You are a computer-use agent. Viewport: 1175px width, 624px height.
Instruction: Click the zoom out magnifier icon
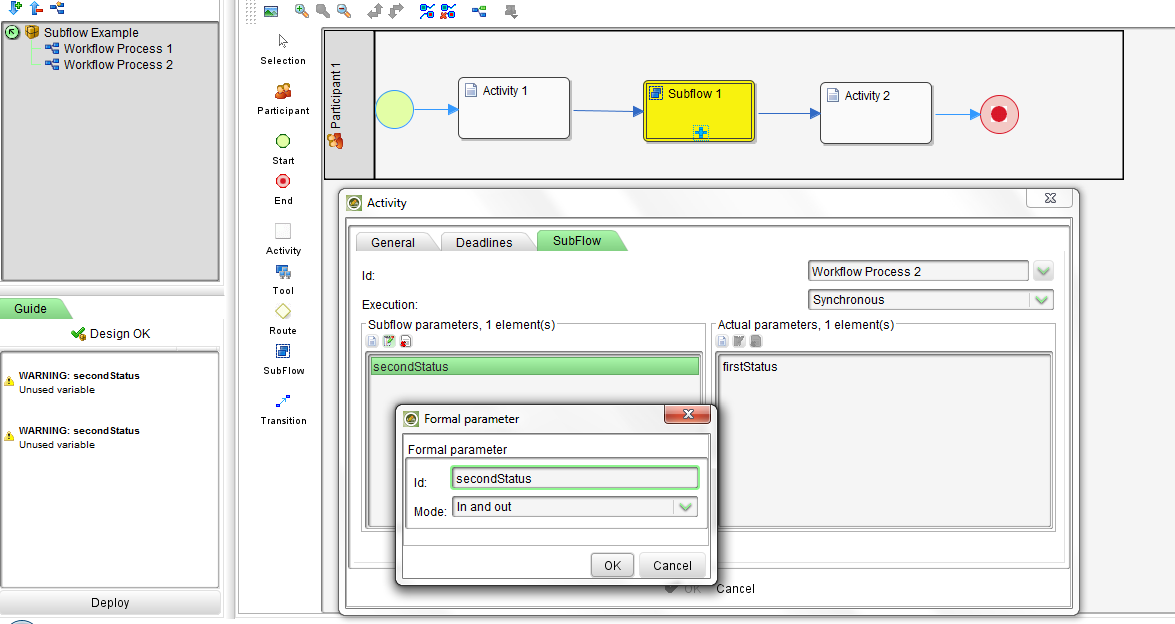click(344, 11)
